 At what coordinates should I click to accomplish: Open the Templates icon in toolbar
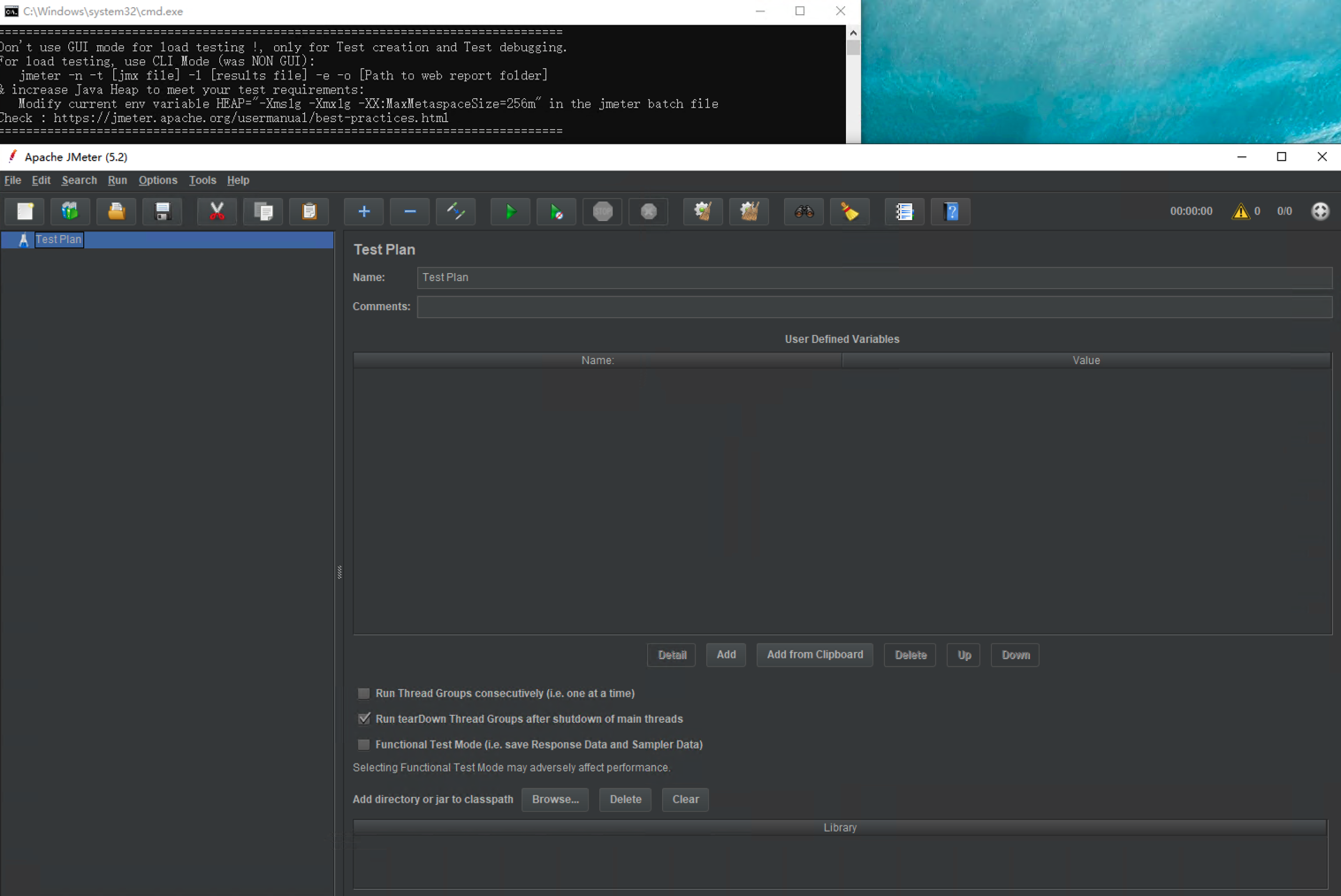click(x=70, y=211)
